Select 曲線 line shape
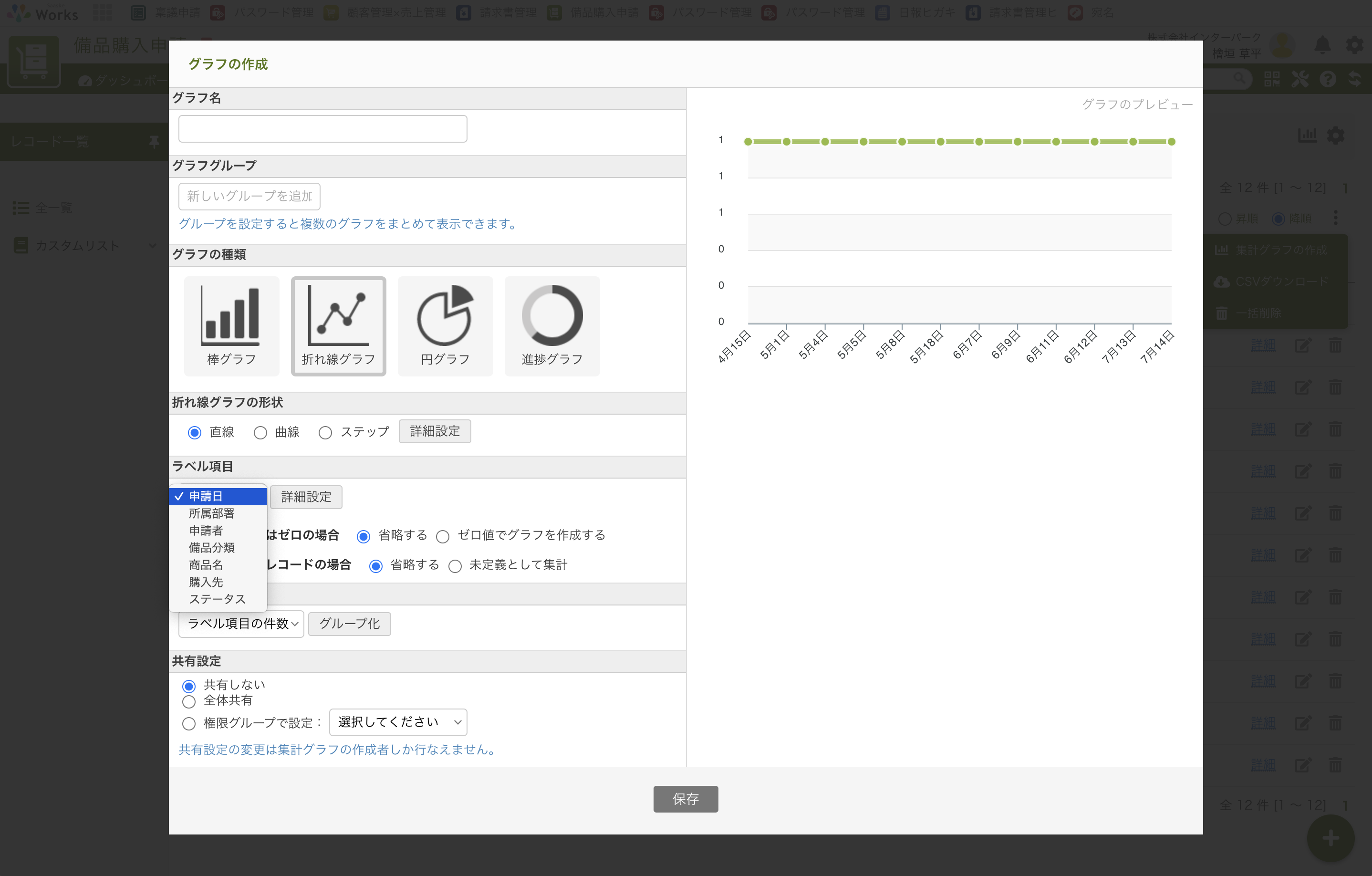The image size is (1372, 876). pos(260,433)
